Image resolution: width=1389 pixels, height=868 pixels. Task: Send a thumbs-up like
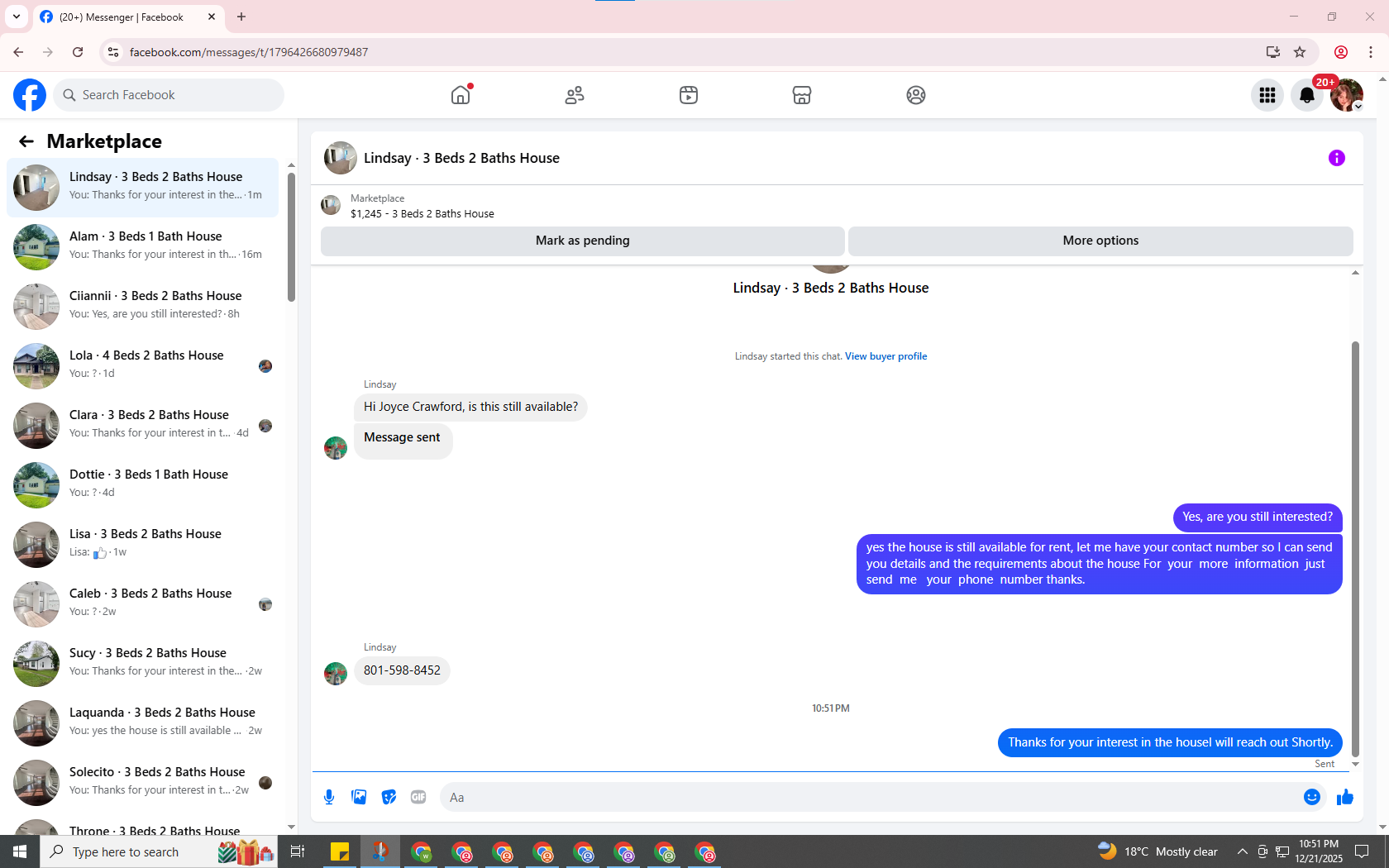coord(1345,797)
